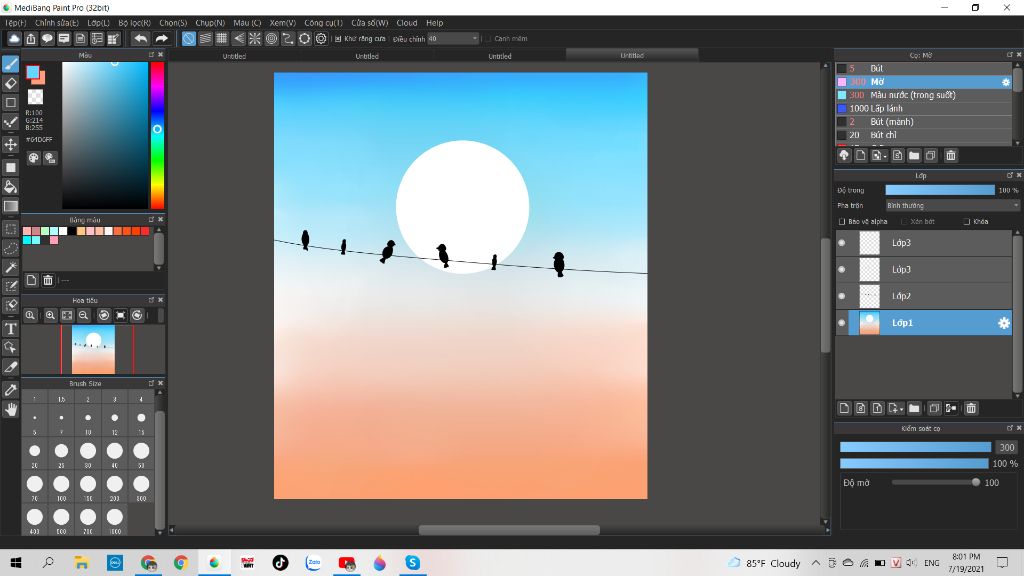This screenshot has height=576, width=1024.
Task: Select the Brush tool in left toolbar
Action: [10, 63]
